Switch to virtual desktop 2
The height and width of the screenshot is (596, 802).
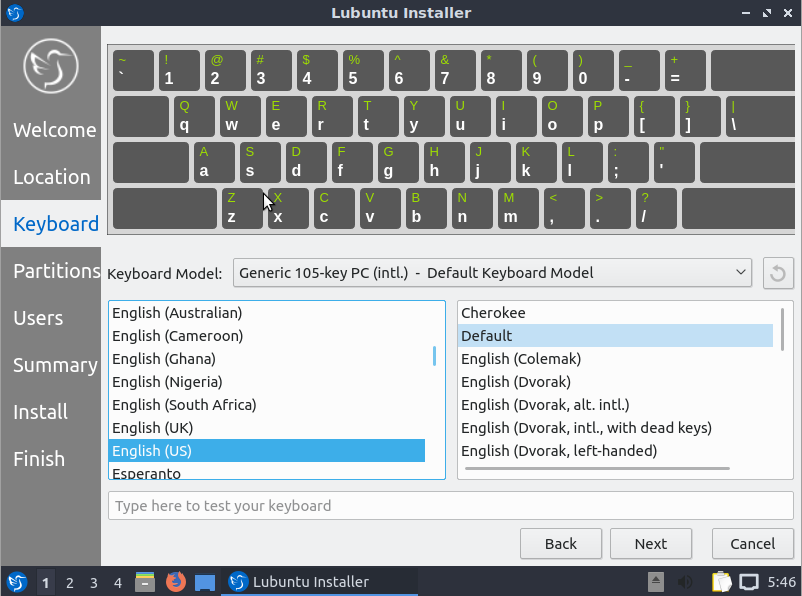pyautogui.click(x=70, y=582)
